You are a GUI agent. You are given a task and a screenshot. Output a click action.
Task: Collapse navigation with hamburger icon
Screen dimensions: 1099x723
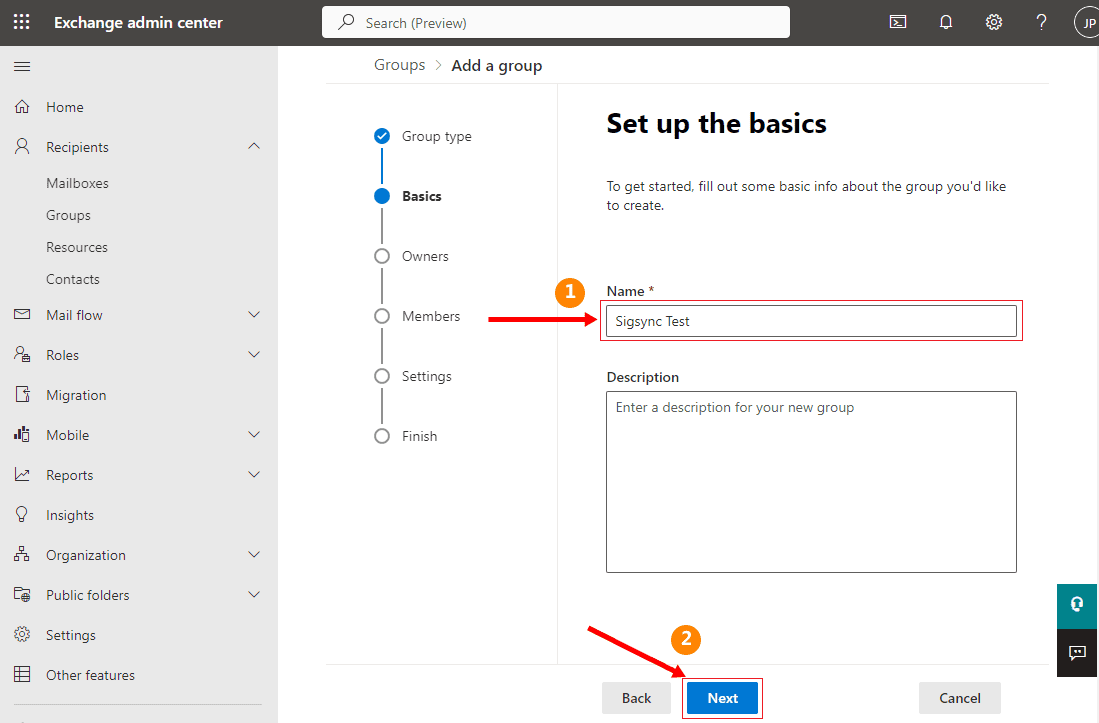(22, 67)
